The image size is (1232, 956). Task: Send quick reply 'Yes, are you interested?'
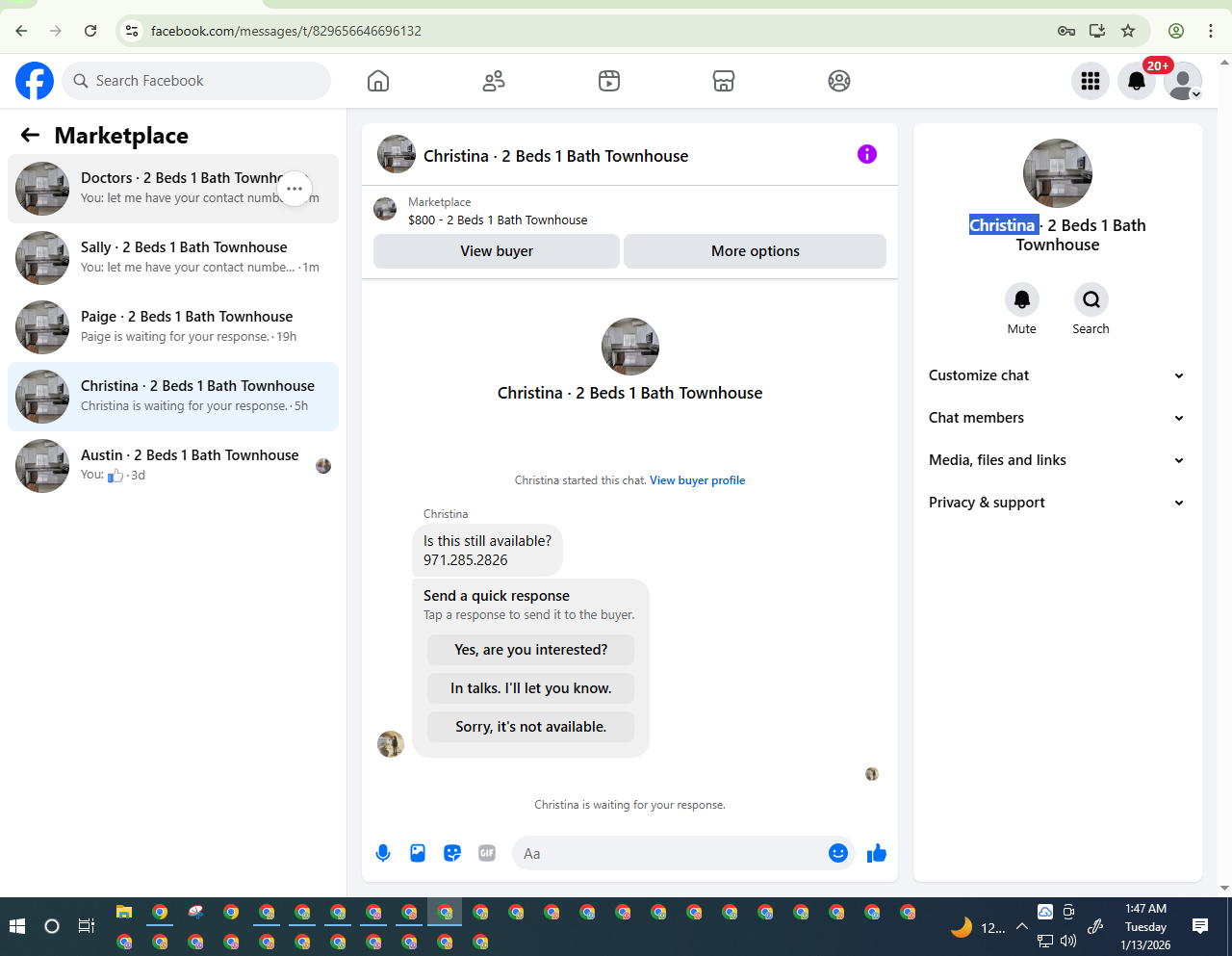pyautogui.click(x=531, y=650)
